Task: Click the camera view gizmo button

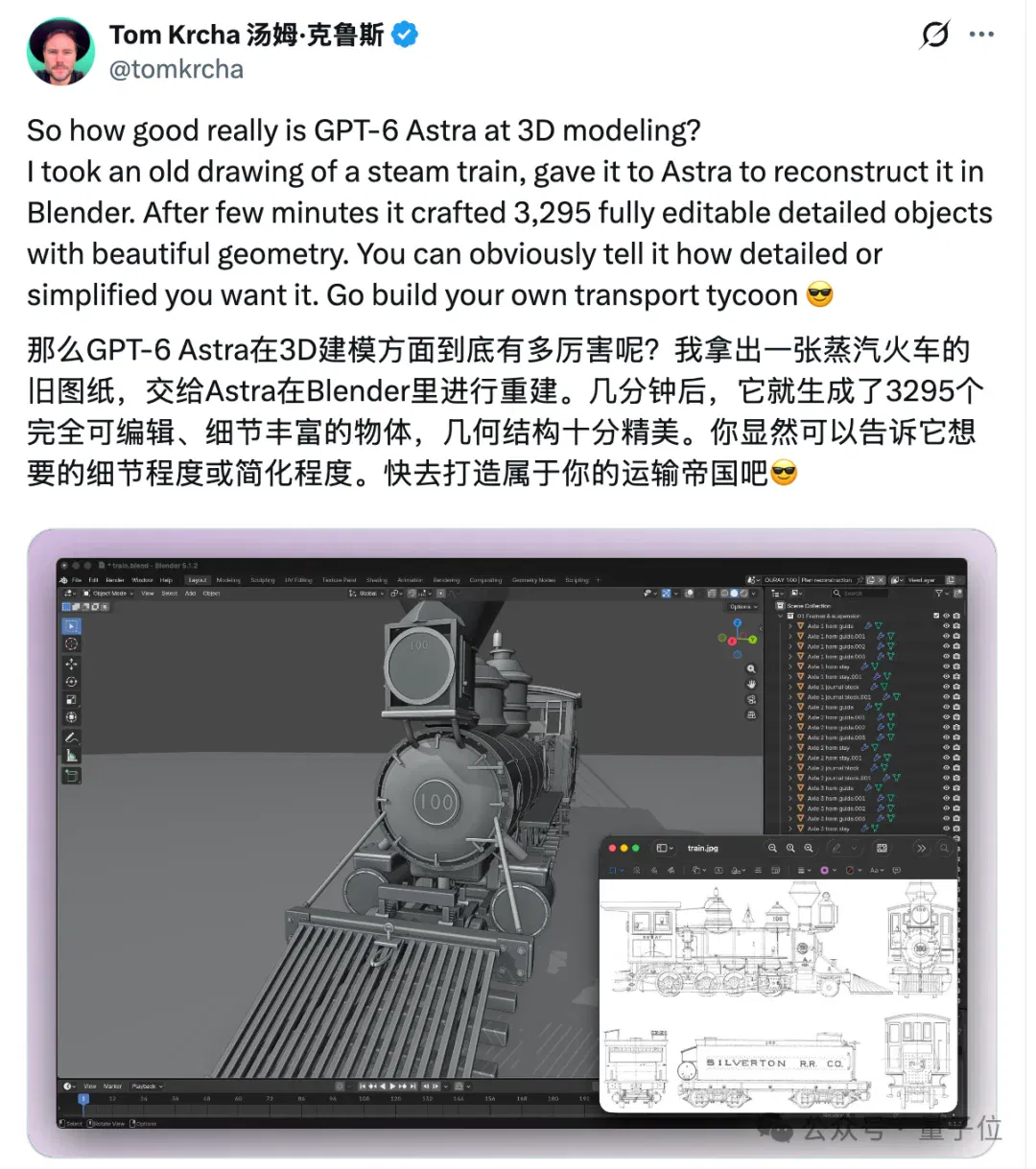Action: [751, 699]
